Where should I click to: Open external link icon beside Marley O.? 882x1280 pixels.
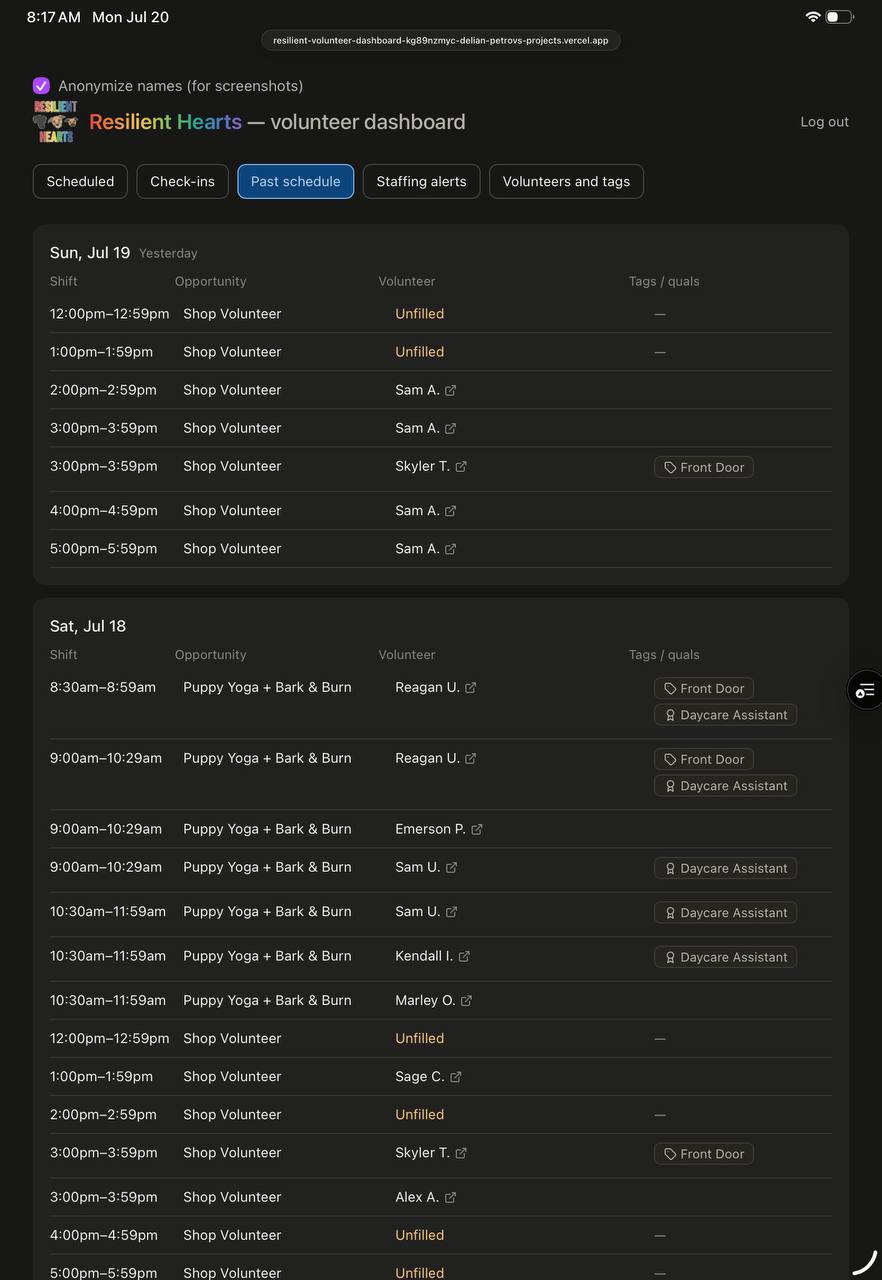(x=466, y=1000)
